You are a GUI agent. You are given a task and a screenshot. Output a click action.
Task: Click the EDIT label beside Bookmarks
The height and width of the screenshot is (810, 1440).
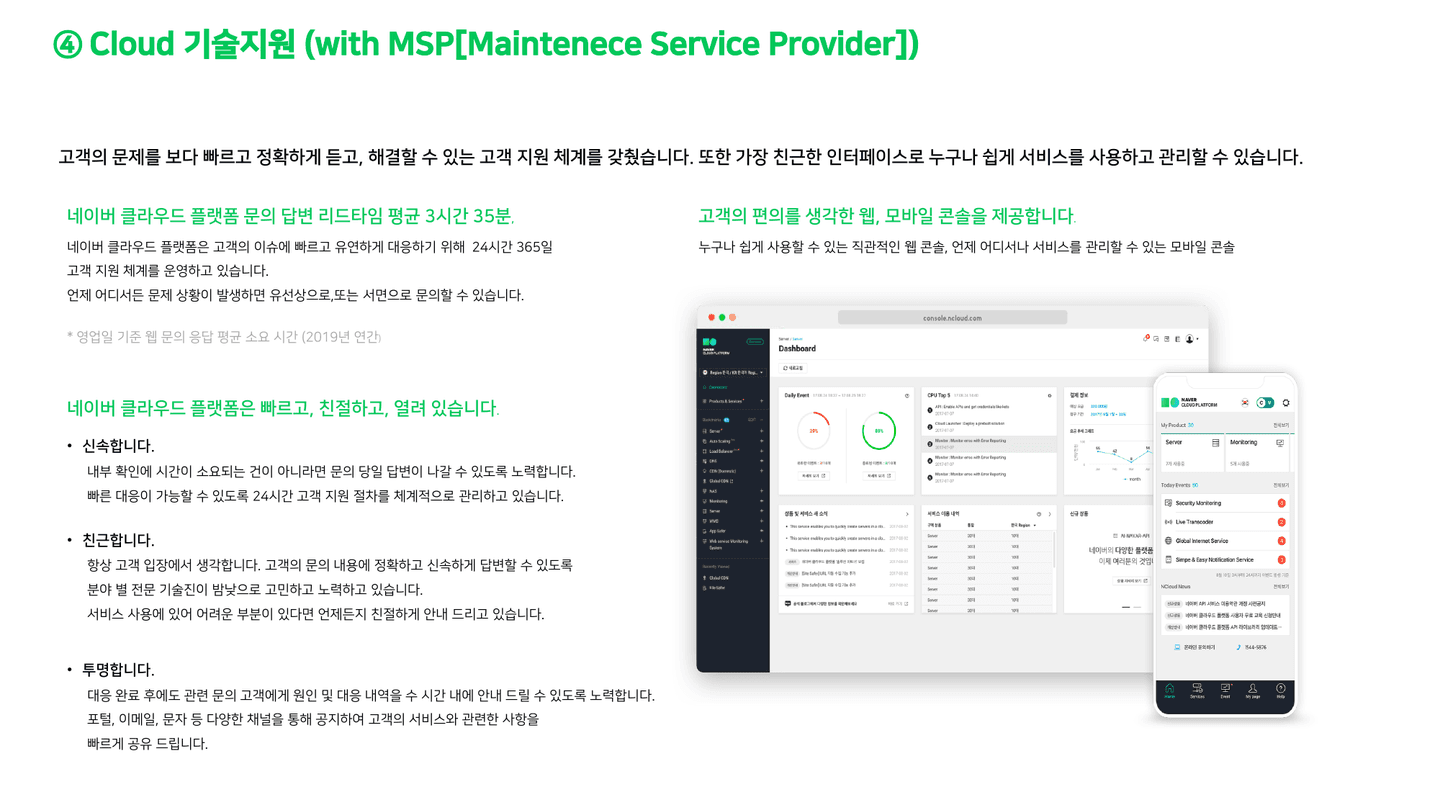coord(752,420)
